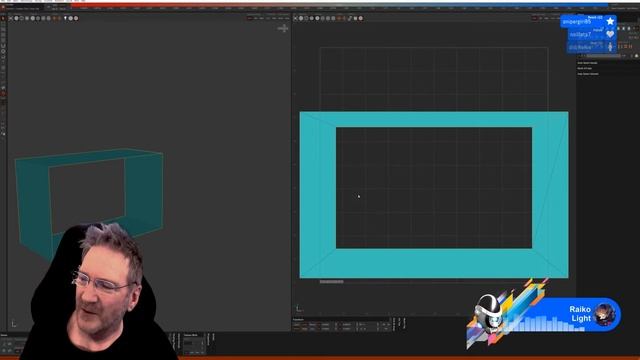Viewport: 640px width, 360px height.
Task: Click the crossed-tools icon starting the UV editor toolbar
Action: [296, 18]
